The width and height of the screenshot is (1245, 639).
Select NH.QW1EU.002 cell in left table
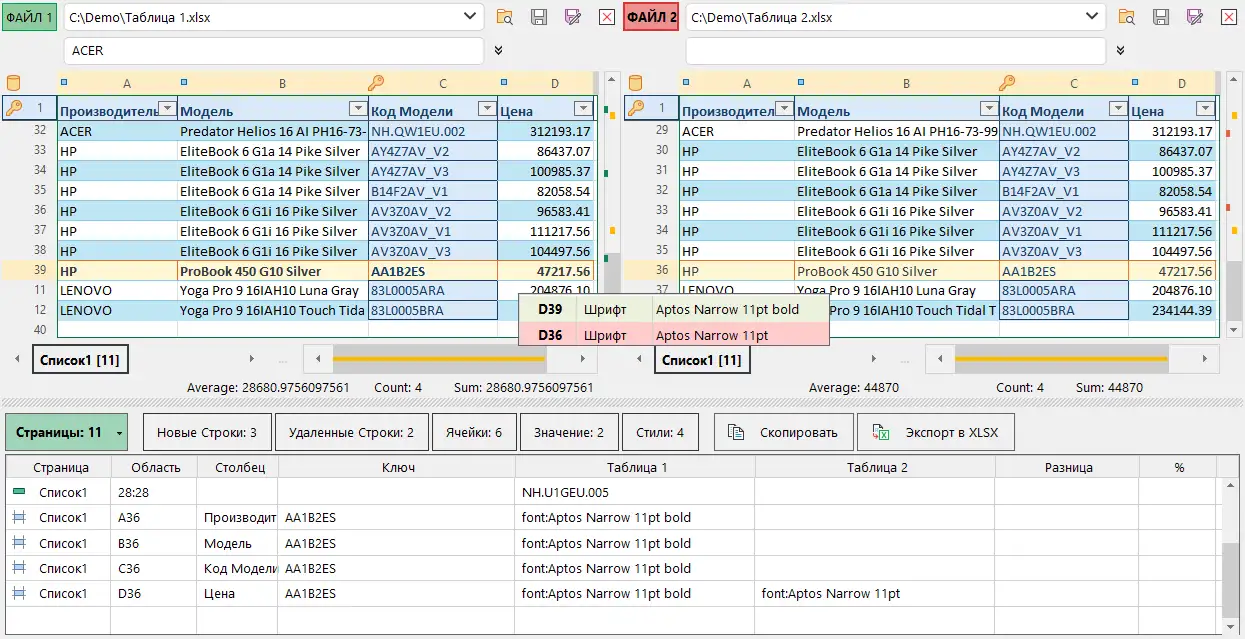pos(433,131)
